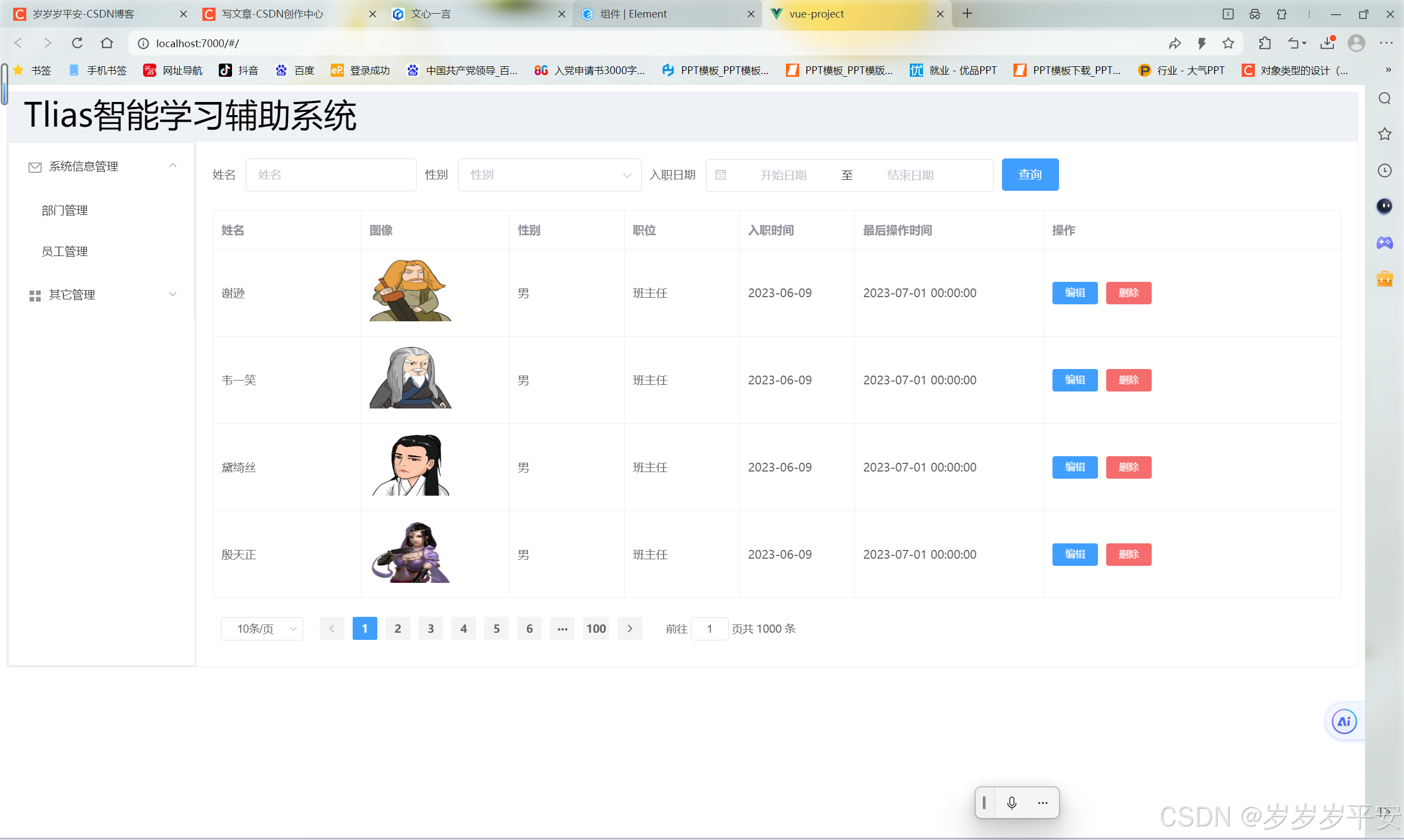The image size is (1404, 840).
Task: Click the calendar icon in date range picker
Action: pyautogui.click(x=720, y=175)
